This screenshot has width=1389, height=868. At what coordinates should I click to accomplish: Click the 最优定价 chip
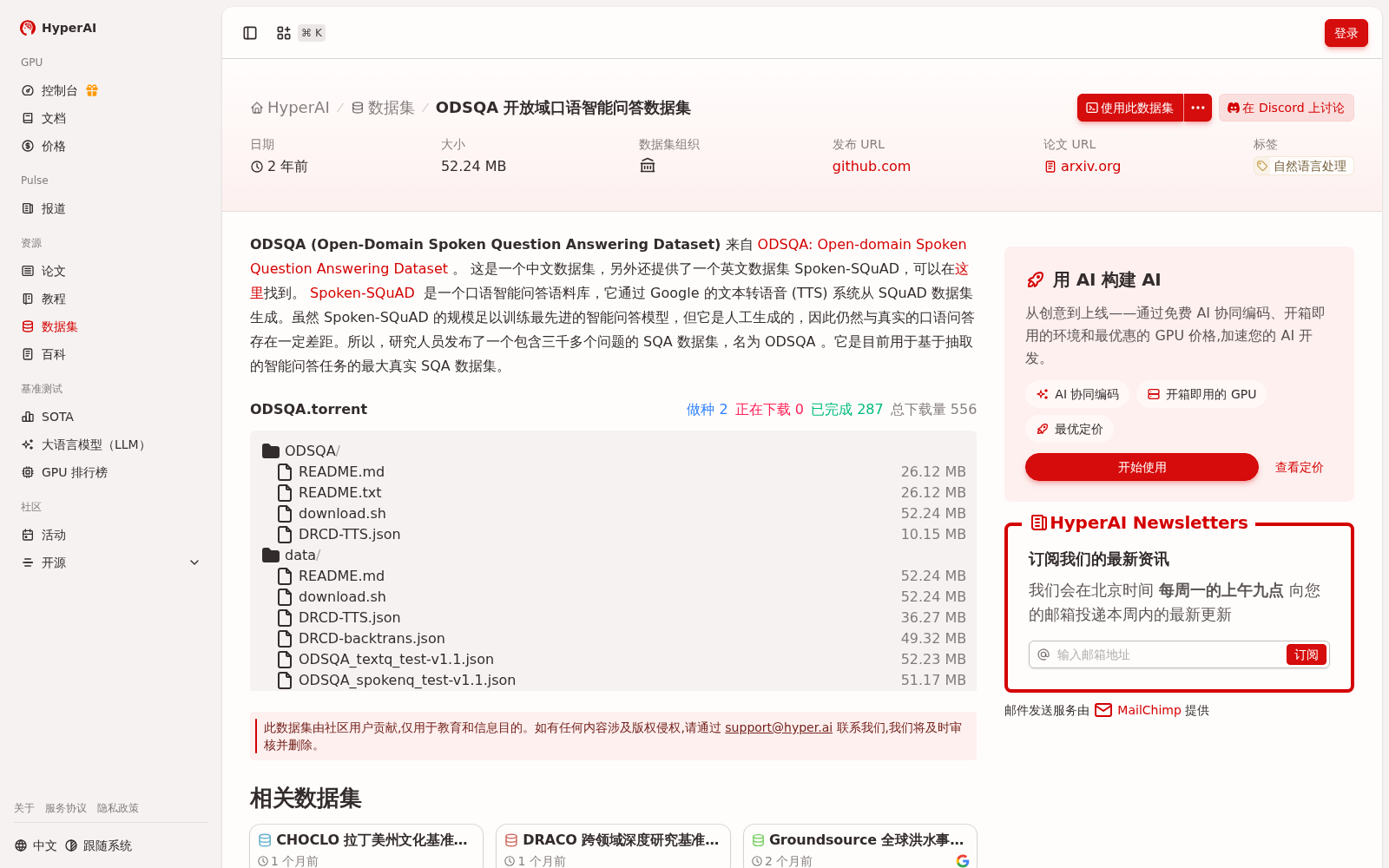click(1070, 429)
